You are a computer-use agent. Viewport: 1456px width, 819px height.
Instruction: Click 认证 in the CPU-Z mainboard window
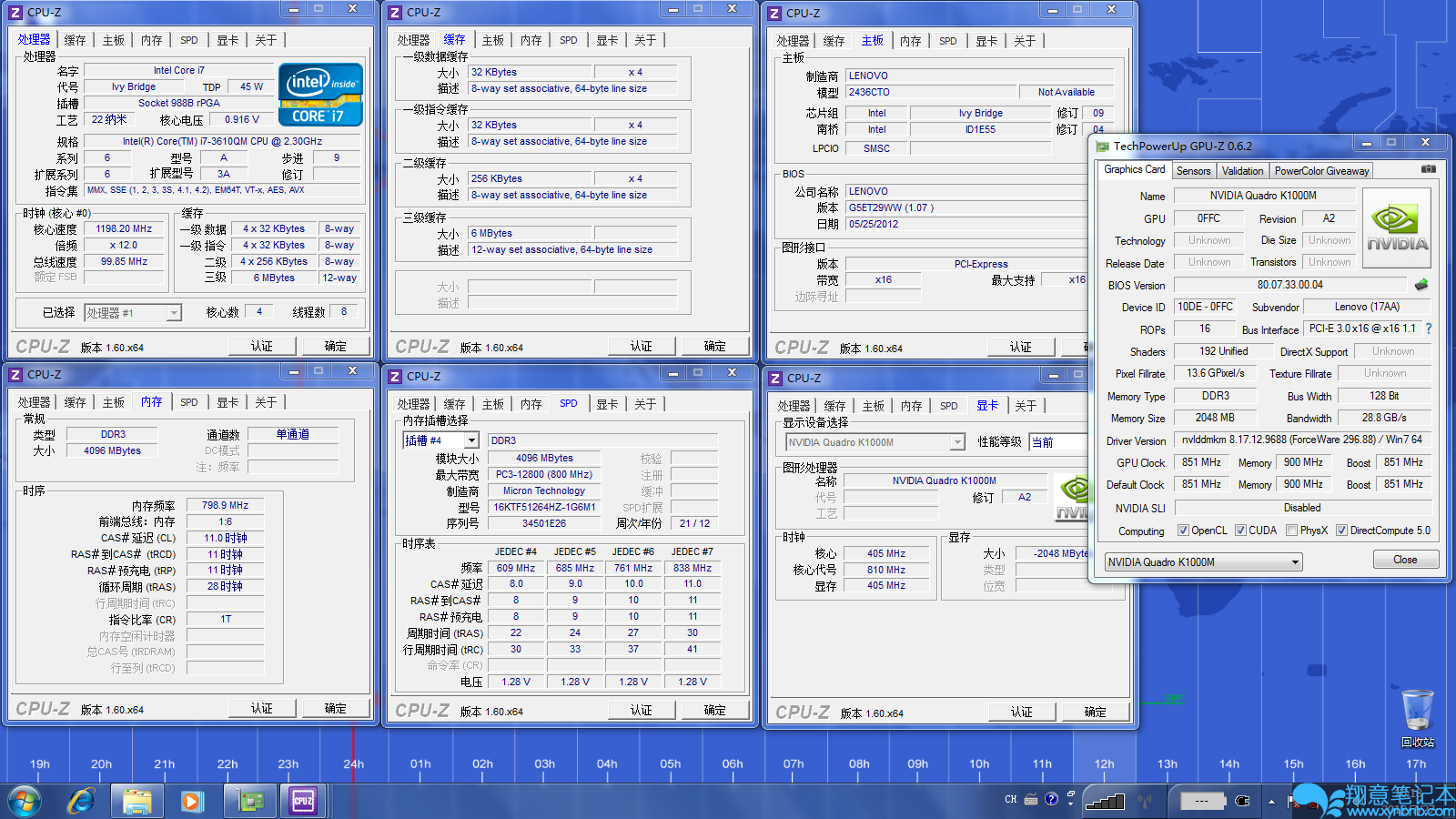coord(1021,347)
